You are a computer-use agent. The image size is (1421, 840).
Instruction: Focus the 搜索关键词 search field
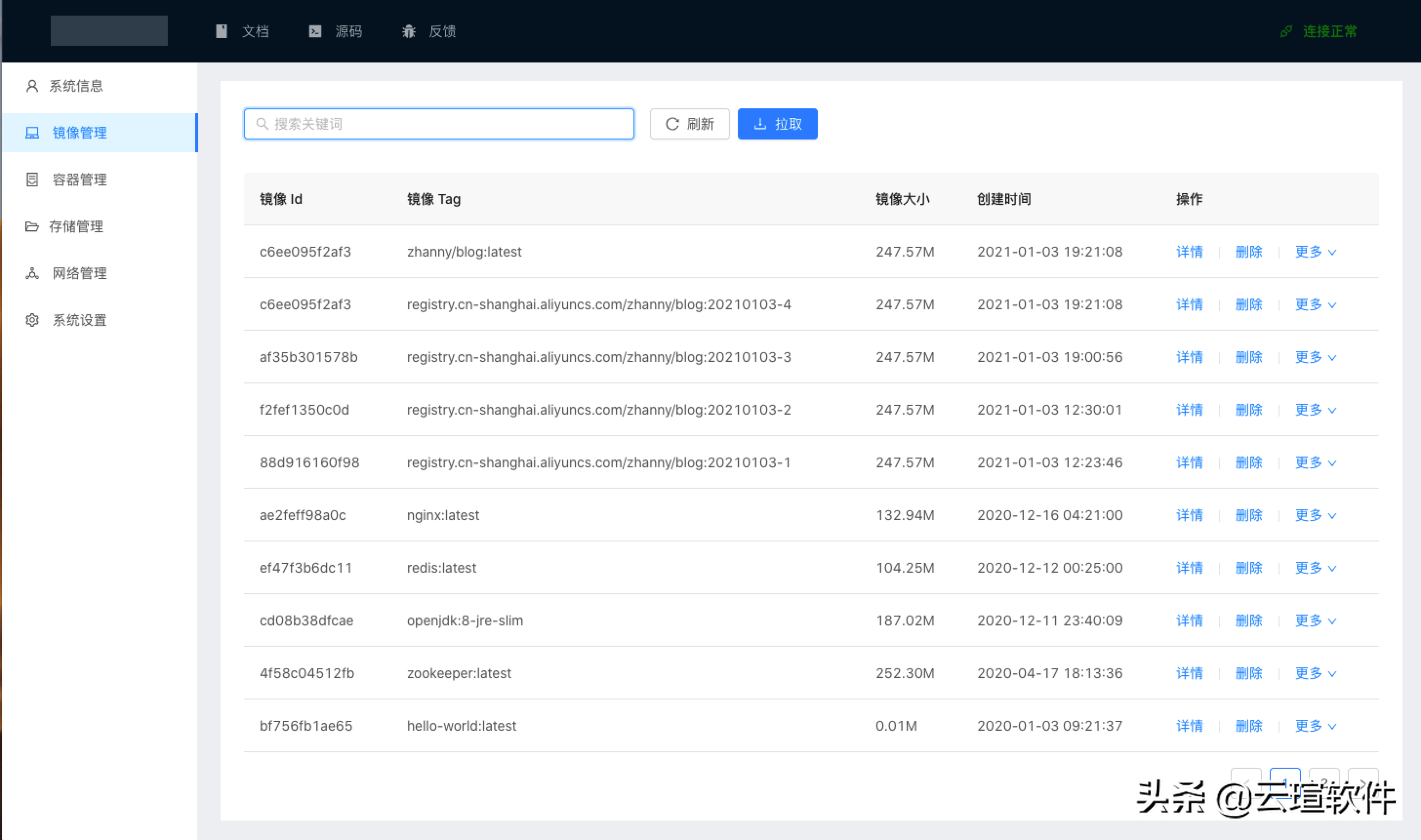439,124
